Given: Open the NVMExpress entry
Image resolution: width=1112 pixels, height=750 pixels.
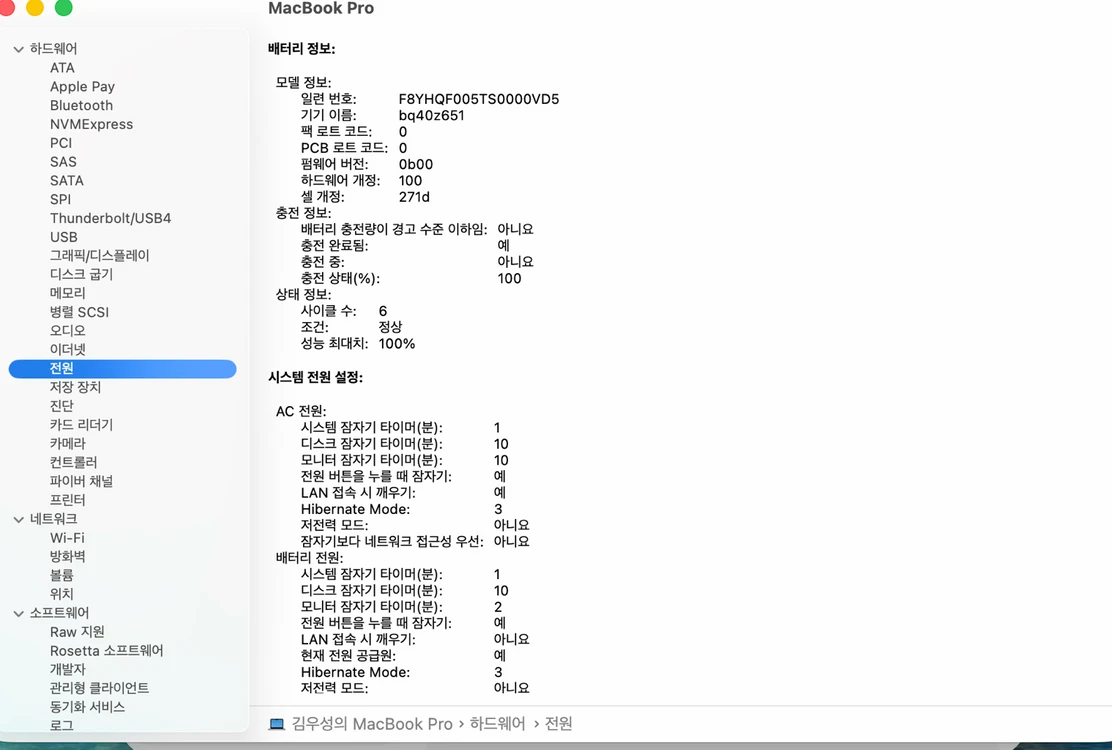Looking at the screenshot, I should pos(91,124).
